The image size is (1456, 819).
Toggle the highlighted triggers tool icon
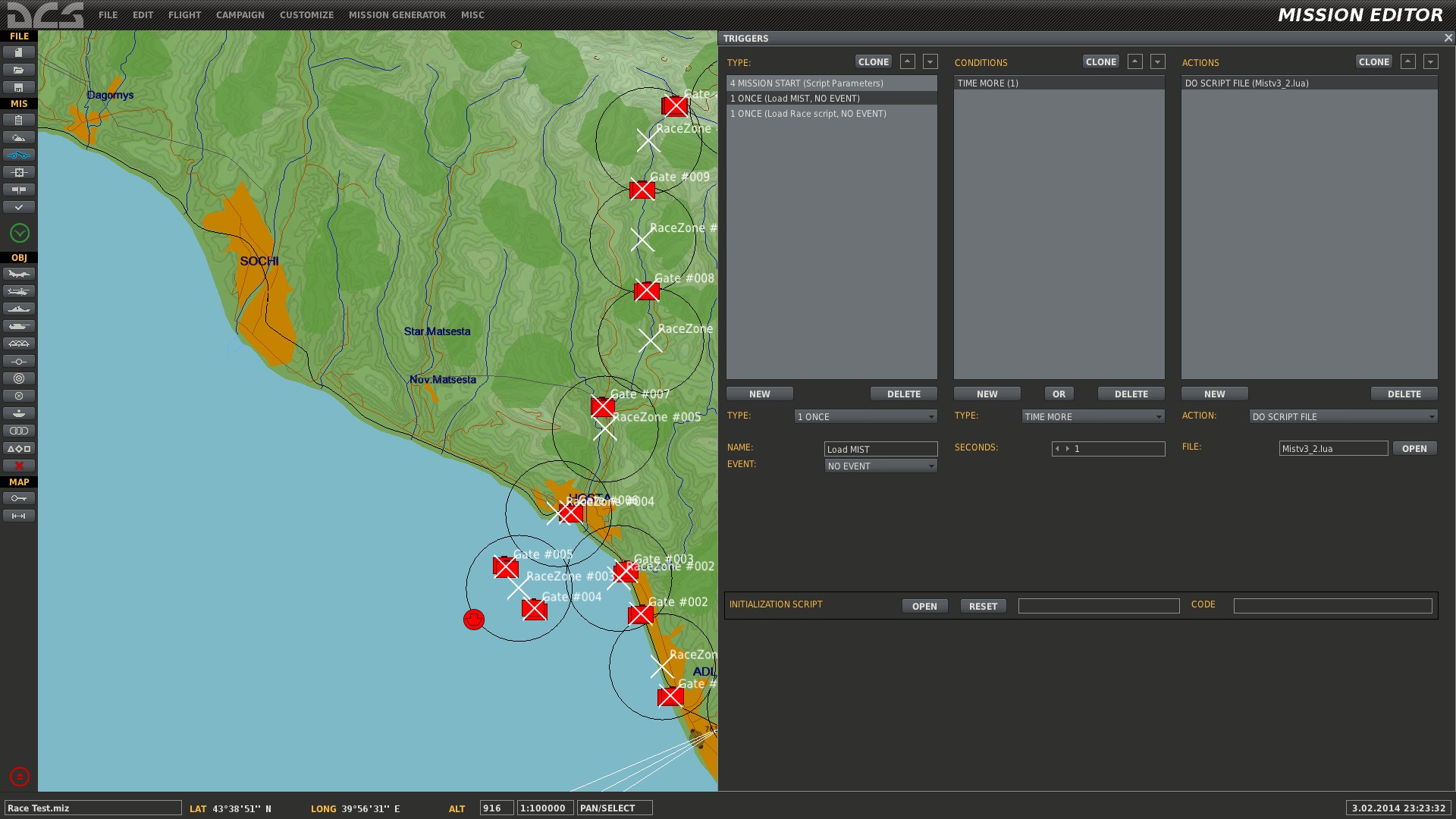19,155
